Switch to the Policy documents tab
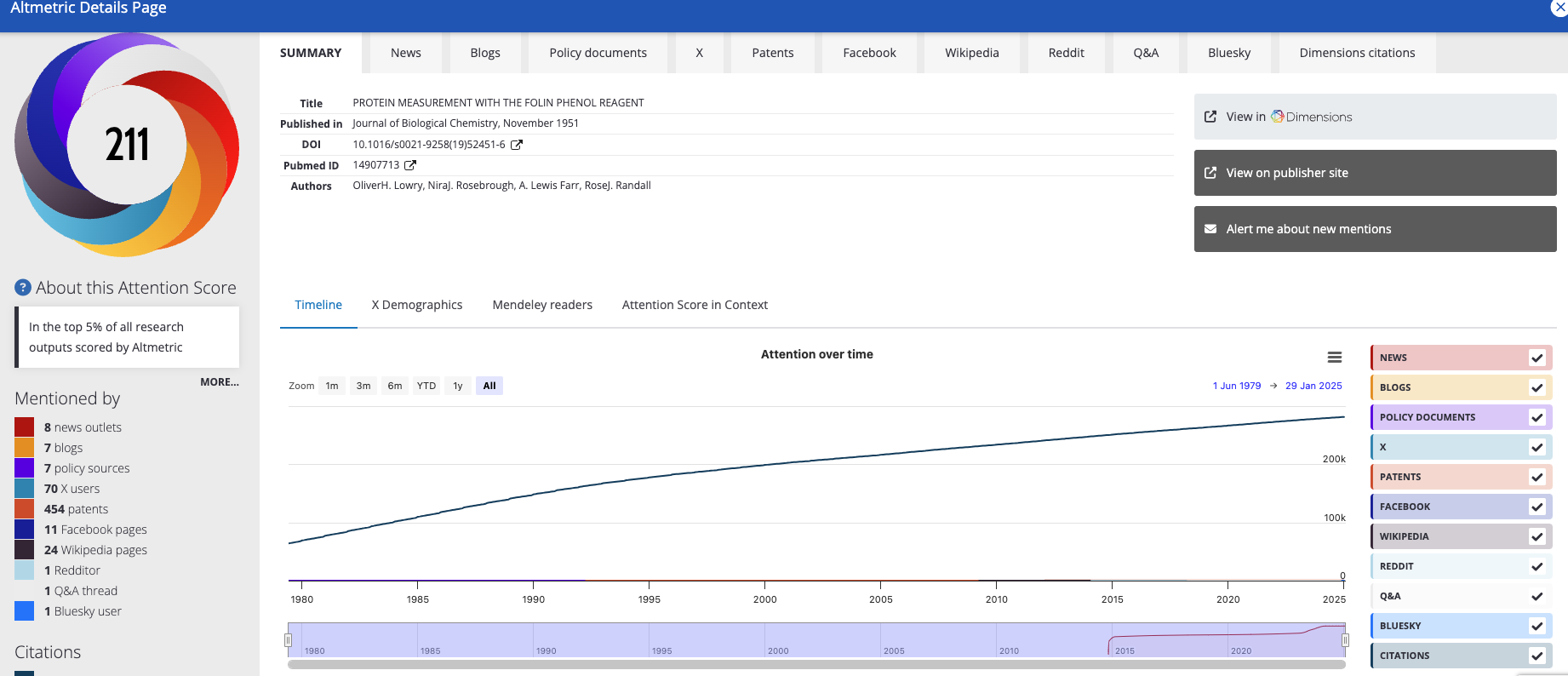The image size is (1568, 676). pos(598,53)
